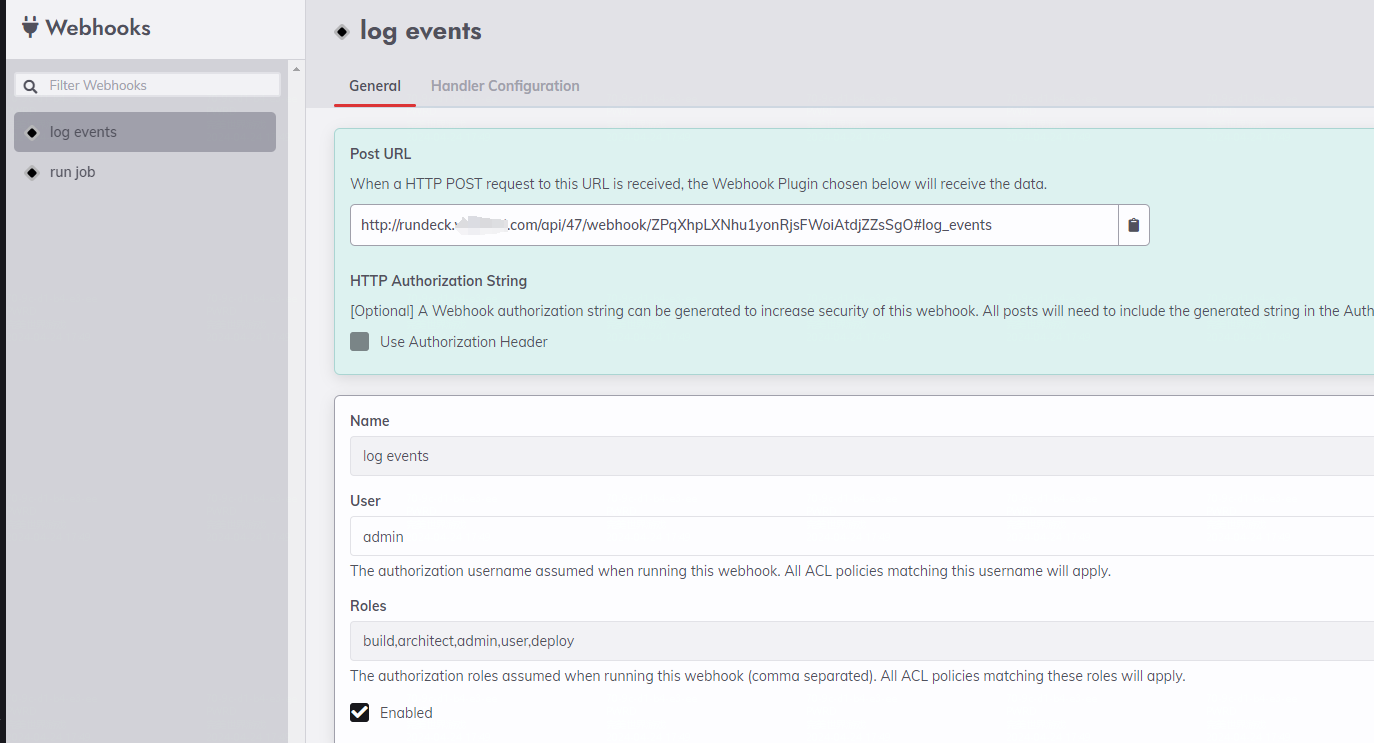1374x743 pixels.
Task: Click the Webhooks heading text
Action: tap(98, 28)
